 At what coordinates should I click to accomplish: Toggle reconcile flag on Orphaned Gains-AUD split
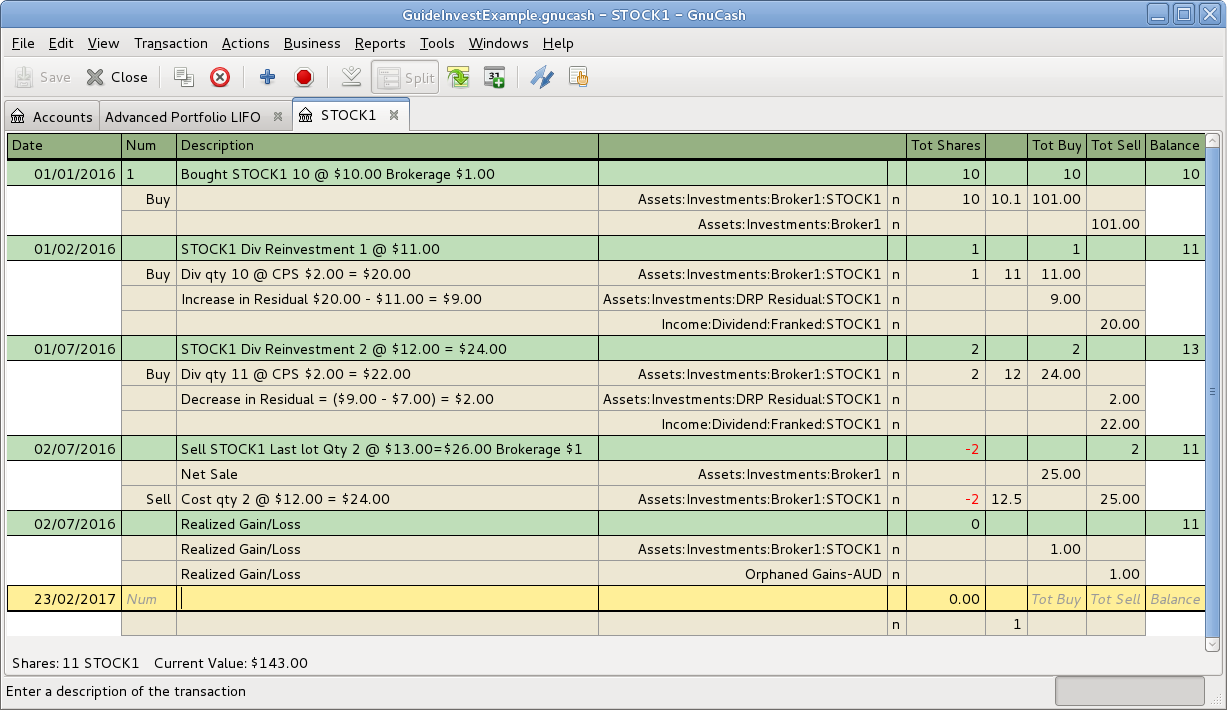point(895,574)
